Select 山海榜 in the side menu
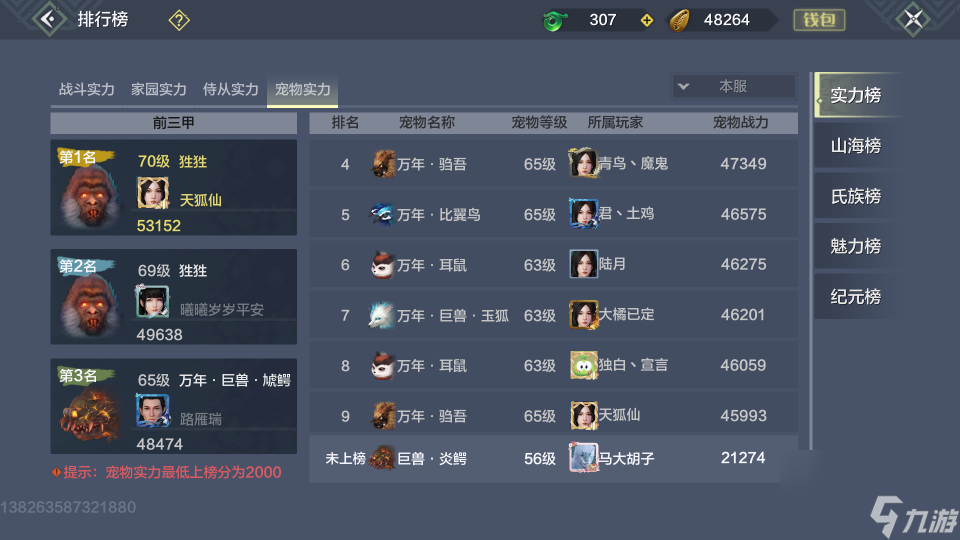This screenshot has height=540, width=960. pyautogui.click(x=855, y=146)
